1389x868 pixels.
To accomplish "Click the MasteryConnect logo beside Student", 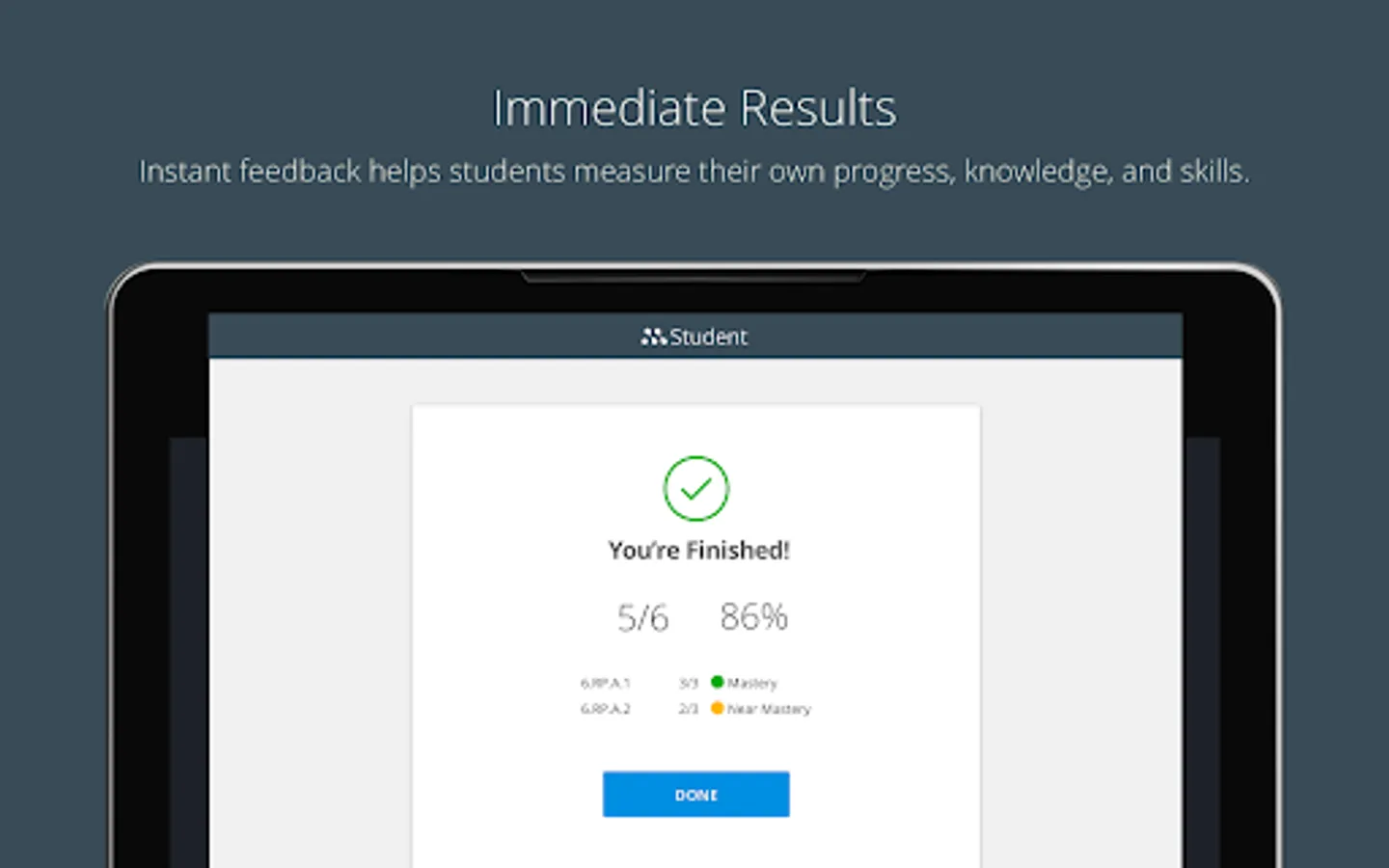I will (653, 337).
